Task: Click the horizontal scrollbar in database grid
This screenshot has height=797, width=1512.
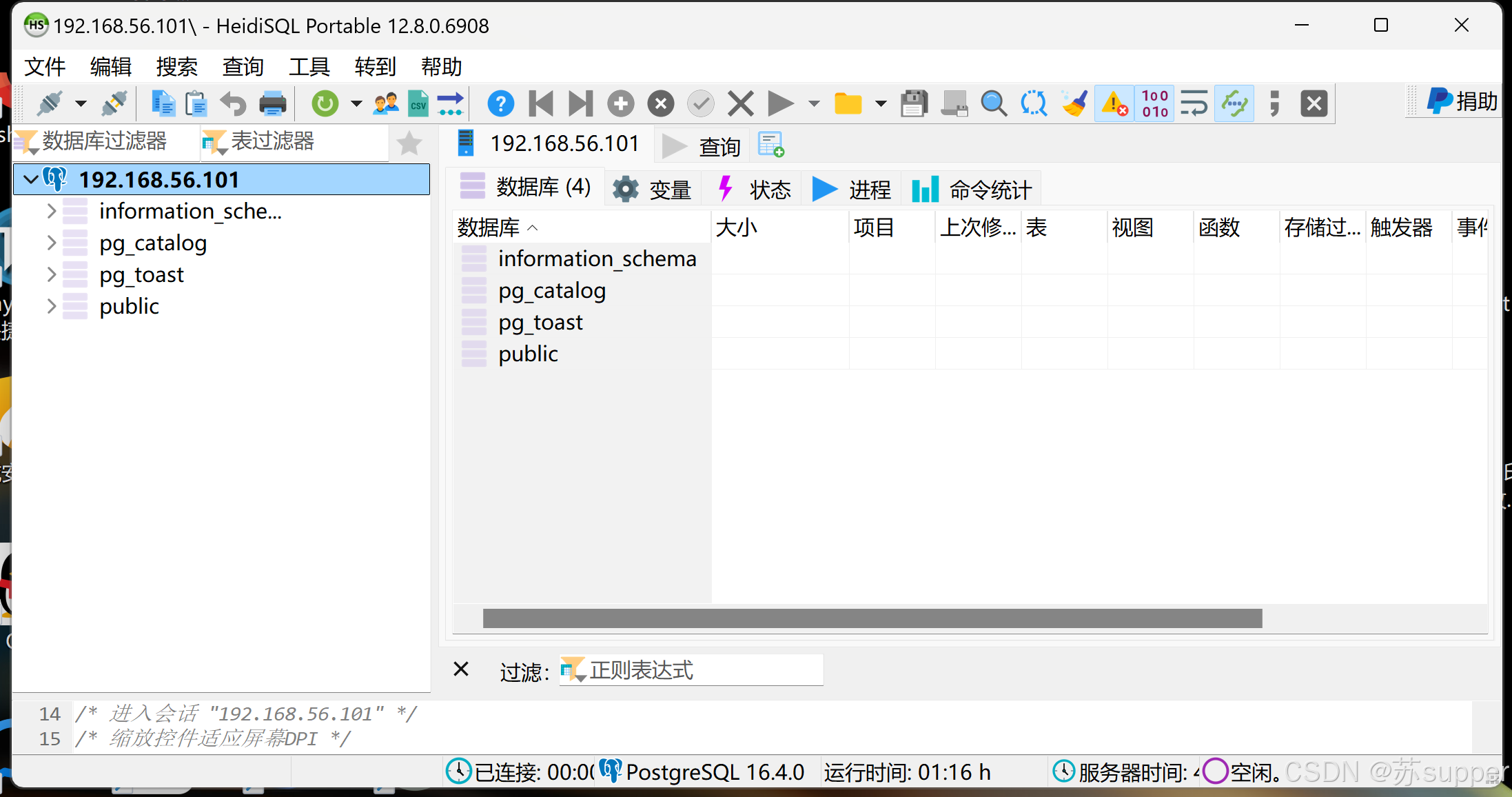Action: 872,618
